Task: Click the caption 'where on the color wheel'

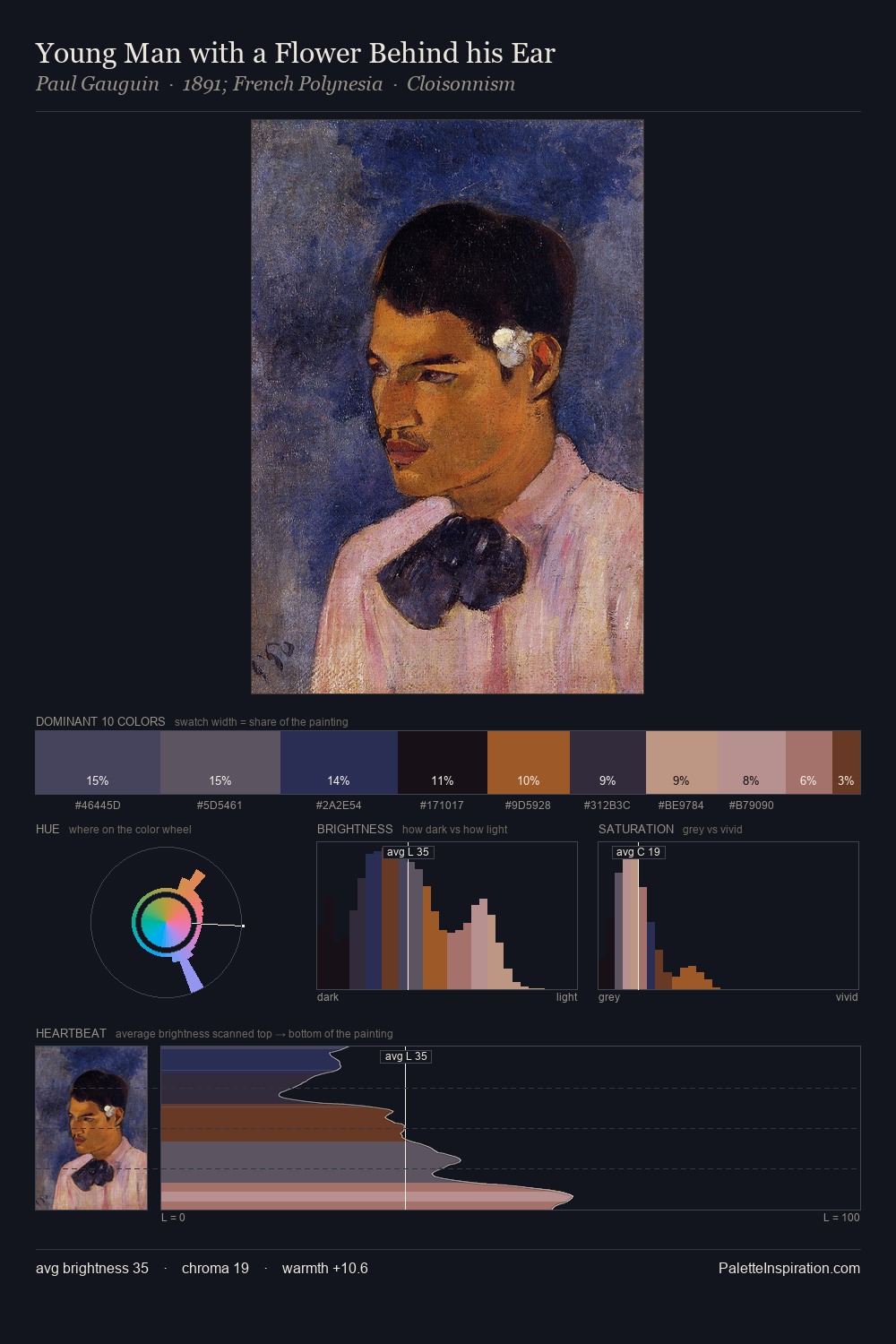Action: [130, 830]
